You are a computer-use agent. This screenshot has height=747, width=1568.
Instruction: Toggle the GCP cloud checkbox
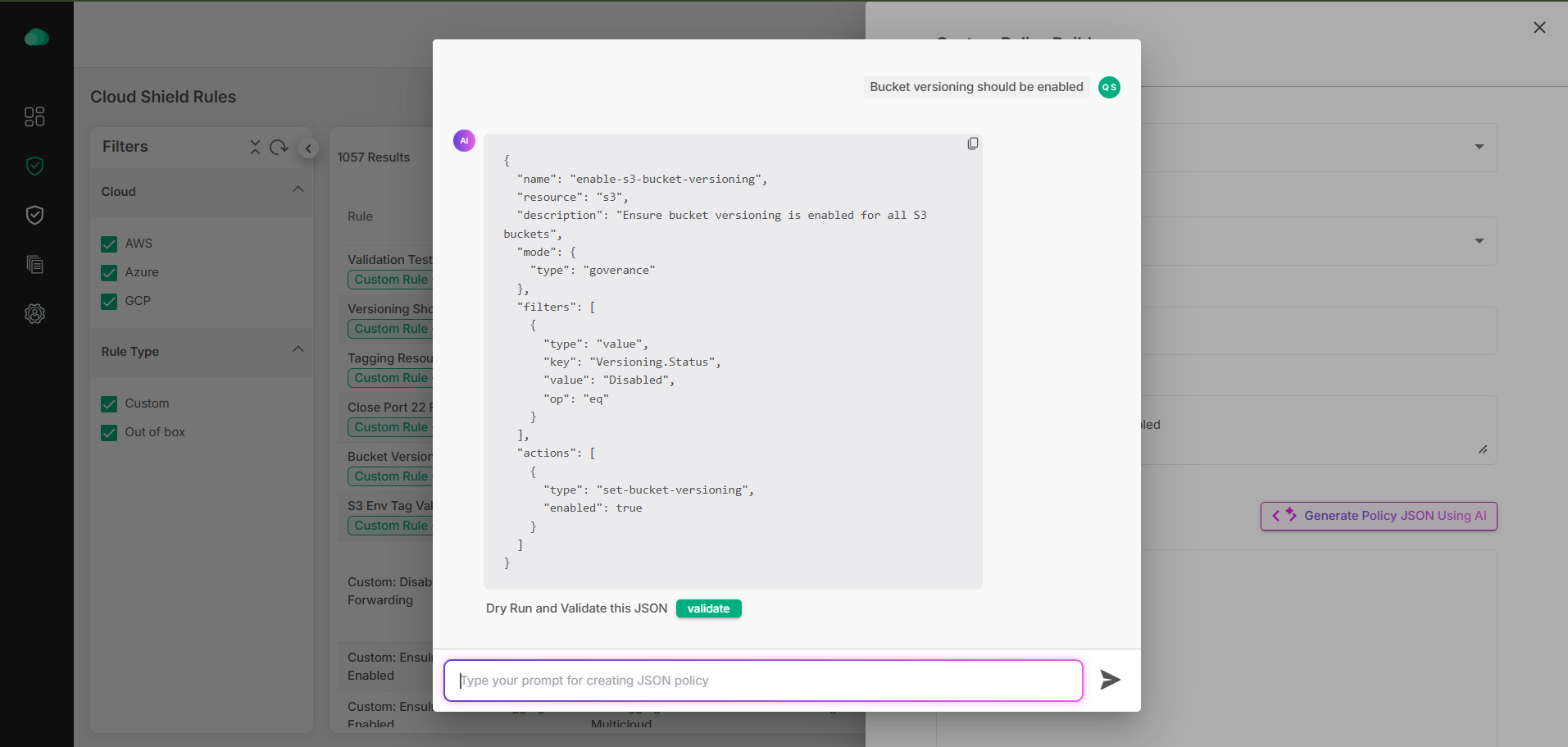coord(109,302)
